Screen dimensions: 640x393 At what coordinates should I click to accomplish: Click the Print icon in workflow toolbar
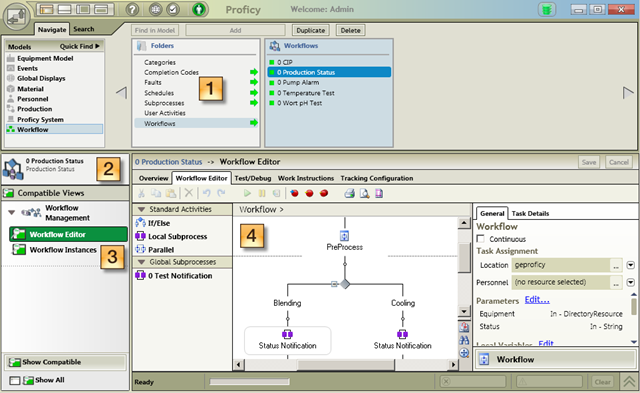pos(349,193)
